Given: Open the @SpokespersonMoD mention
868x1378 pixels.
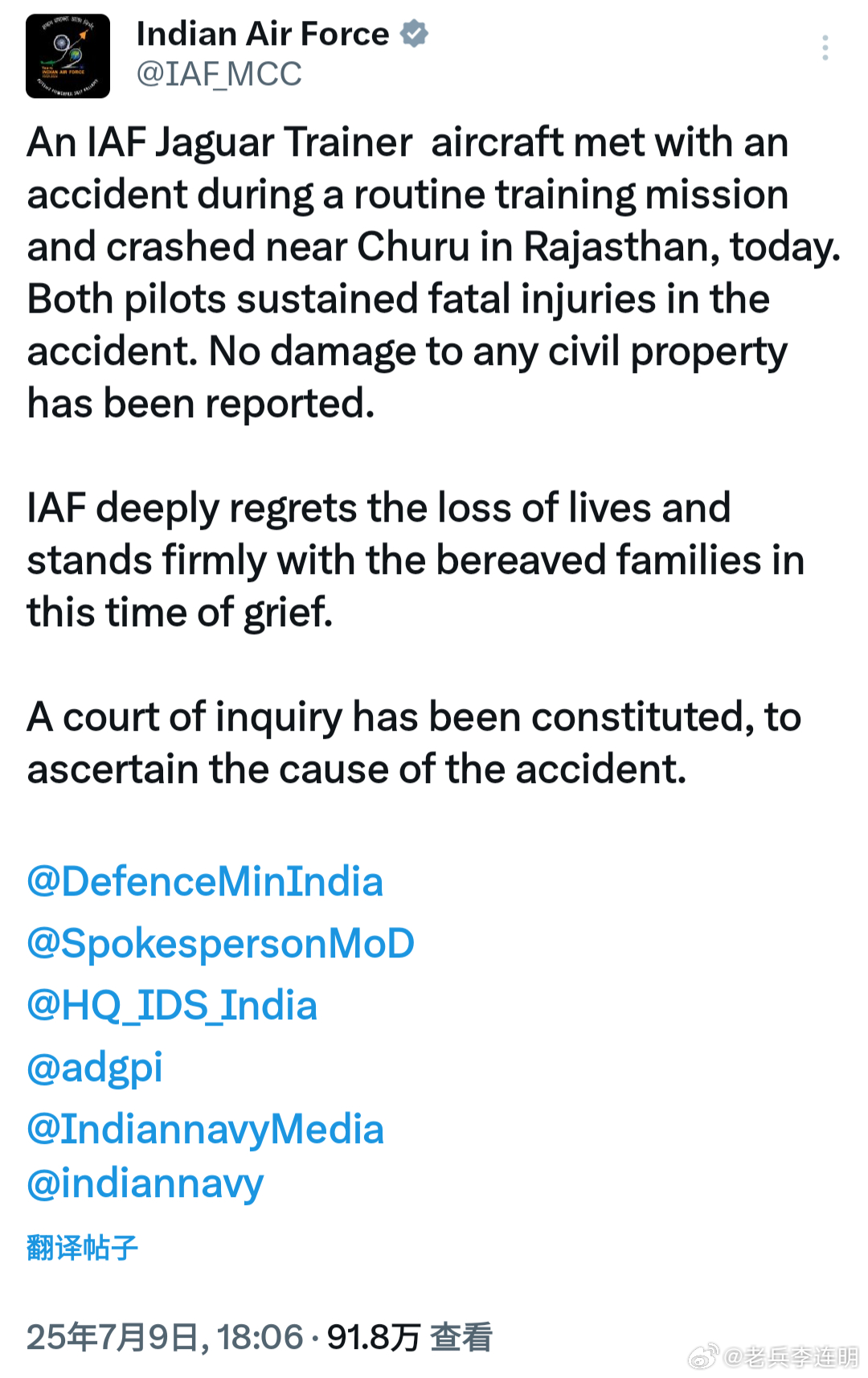Looking at the screenshot, I should pyautogui.click(x=220, y=944).
